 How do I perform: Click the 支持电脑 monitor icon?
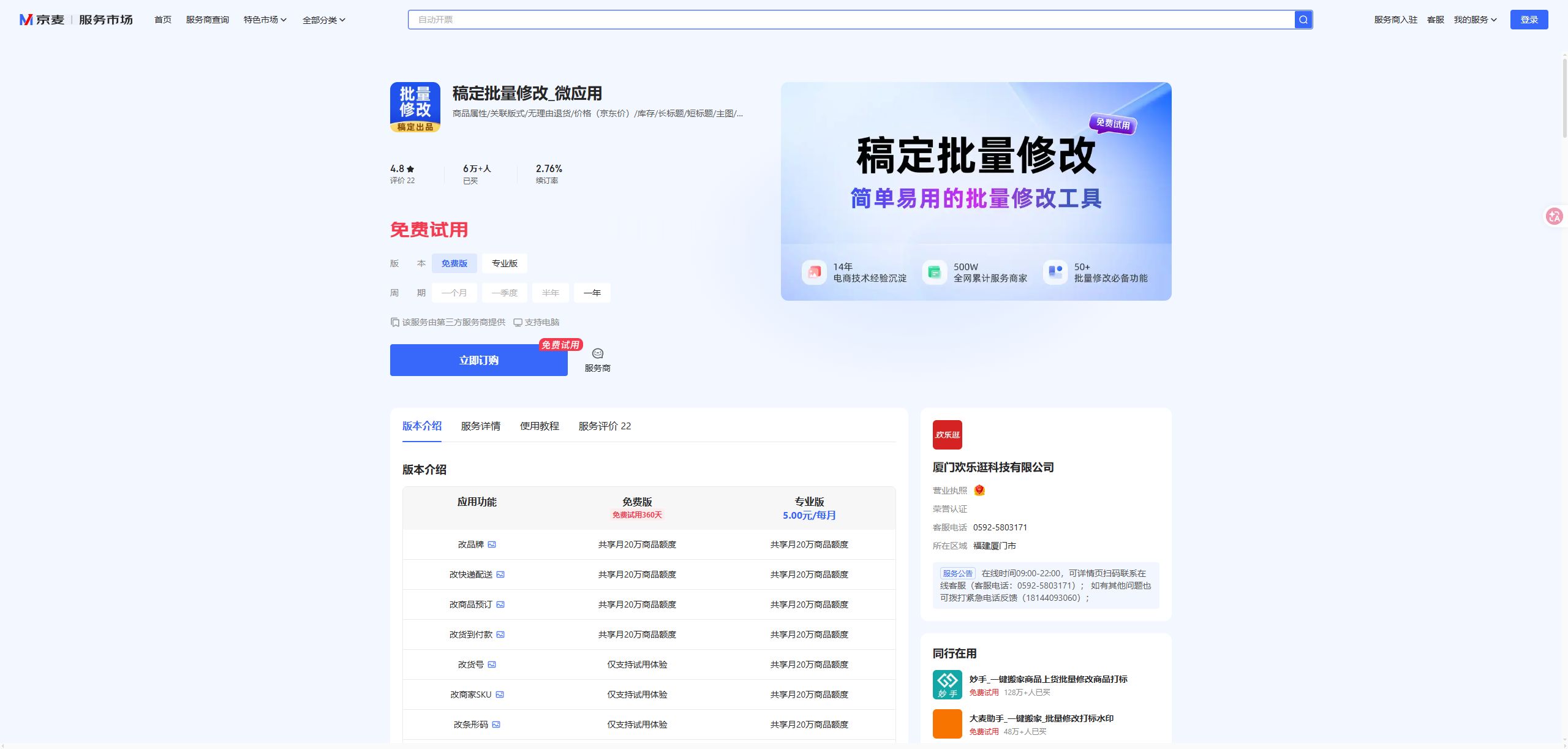coord(518,323)
